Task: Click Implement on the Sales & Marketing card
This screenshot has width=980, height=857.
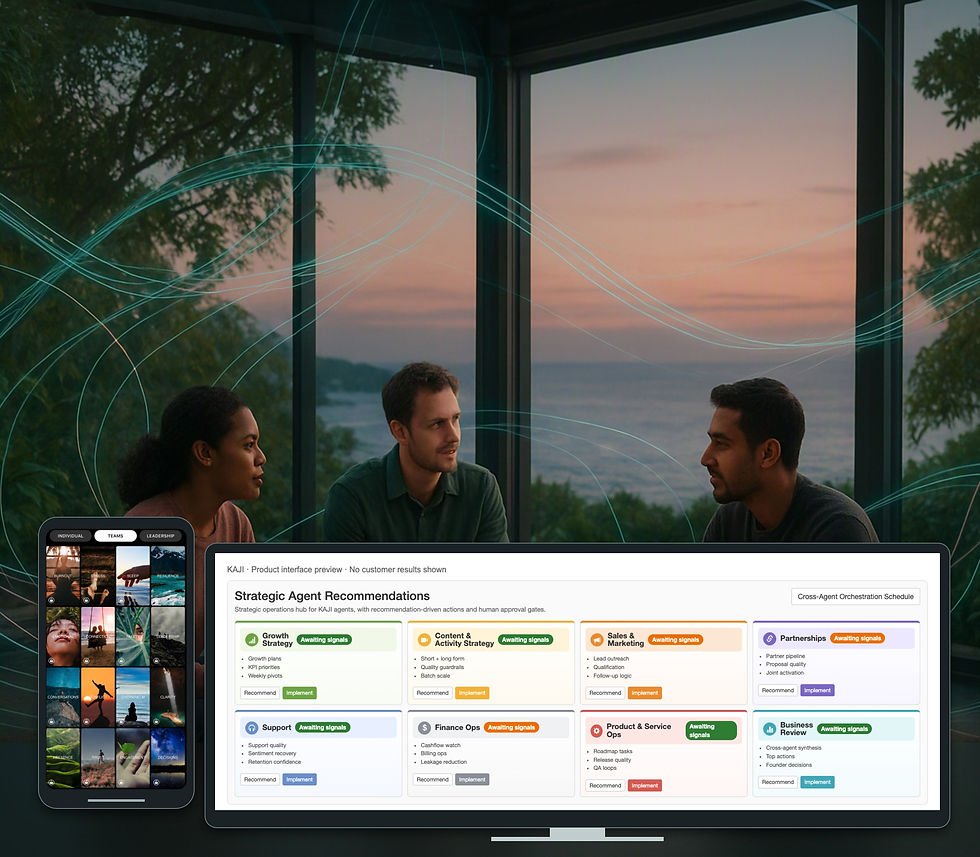Action: (x=644, y=693)
